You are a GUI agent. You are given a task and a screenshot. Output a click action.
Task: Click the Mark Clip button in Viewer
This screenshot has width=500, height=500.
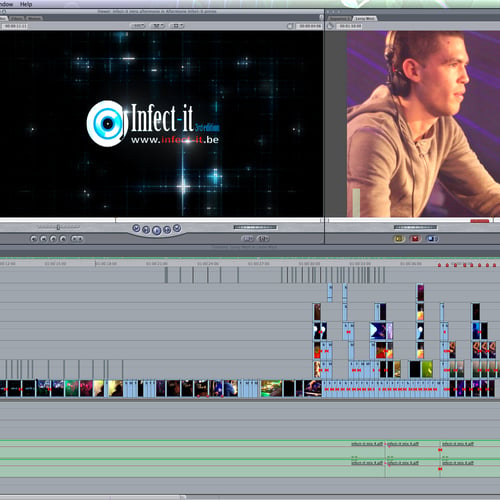tap(43, 239)
